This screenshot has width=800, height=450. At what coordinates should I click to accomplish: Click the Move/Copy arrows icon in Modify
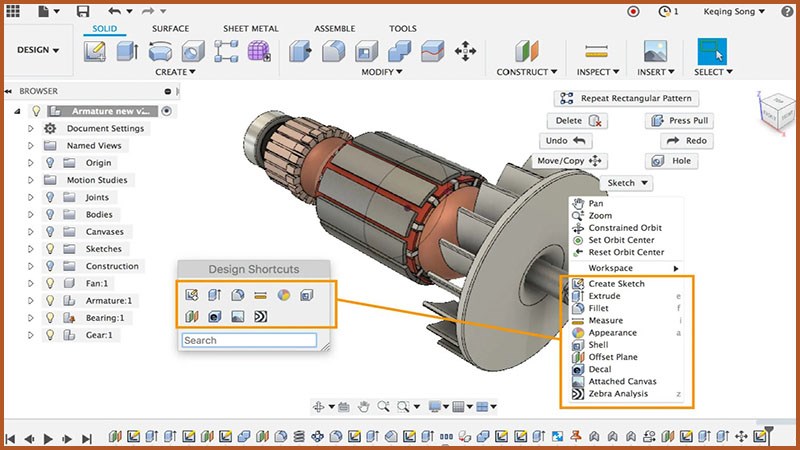[x=465, y=51]
